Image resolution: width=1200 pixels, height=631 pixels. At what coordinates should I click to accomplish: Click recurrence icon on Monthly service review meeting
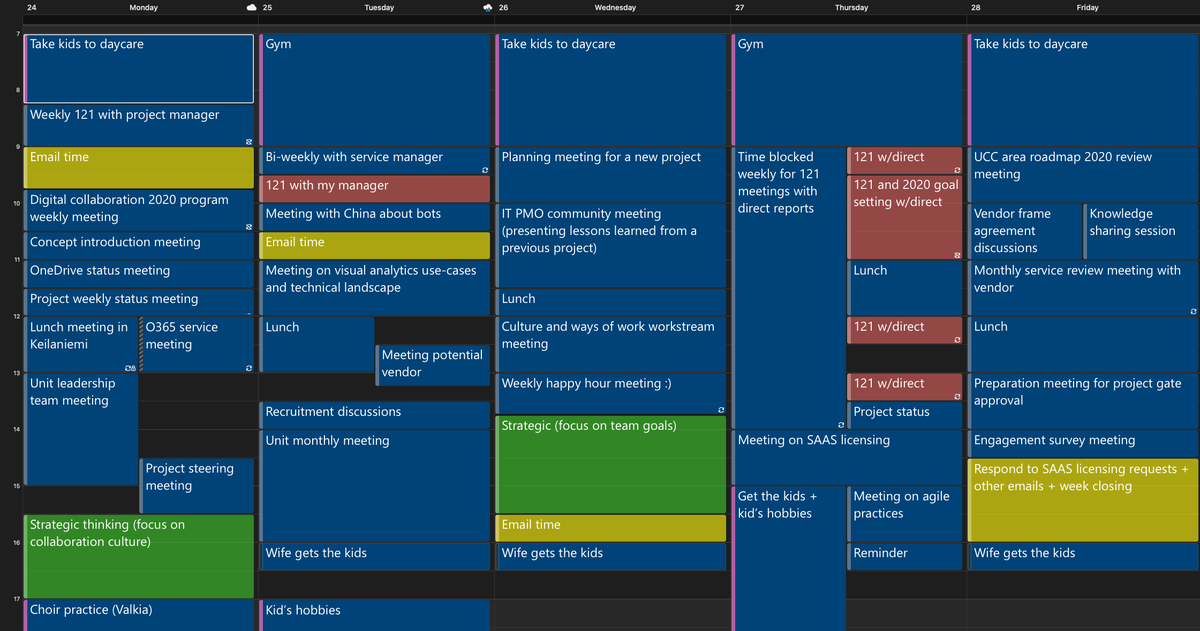(1193, 312)
